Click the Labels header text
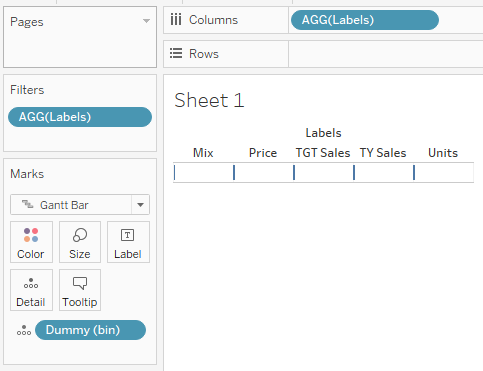483x371 pixels. pyautogui.click(x=323, y=133)
